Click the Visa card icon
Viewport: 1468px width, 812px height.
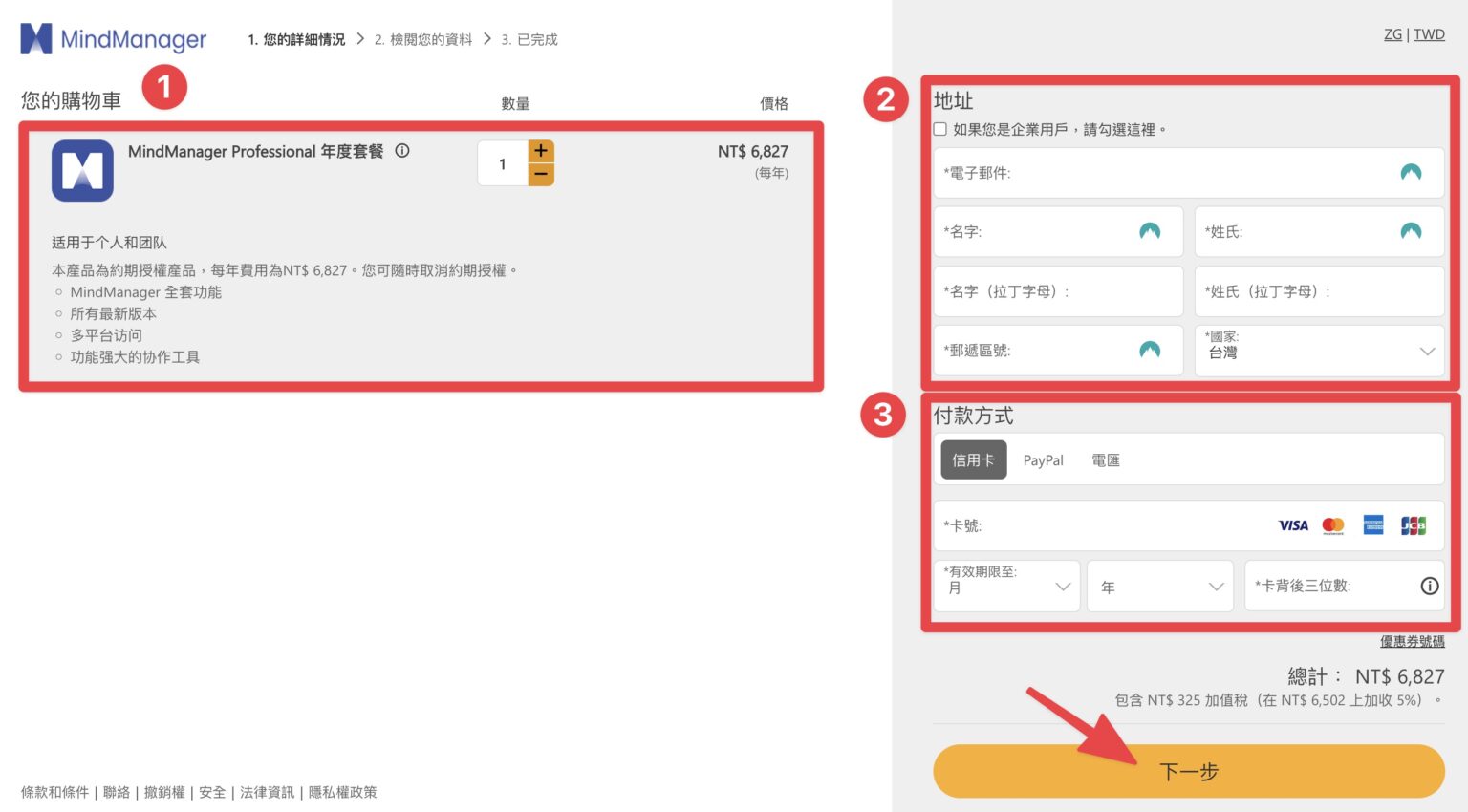[x=1292, y=524]
